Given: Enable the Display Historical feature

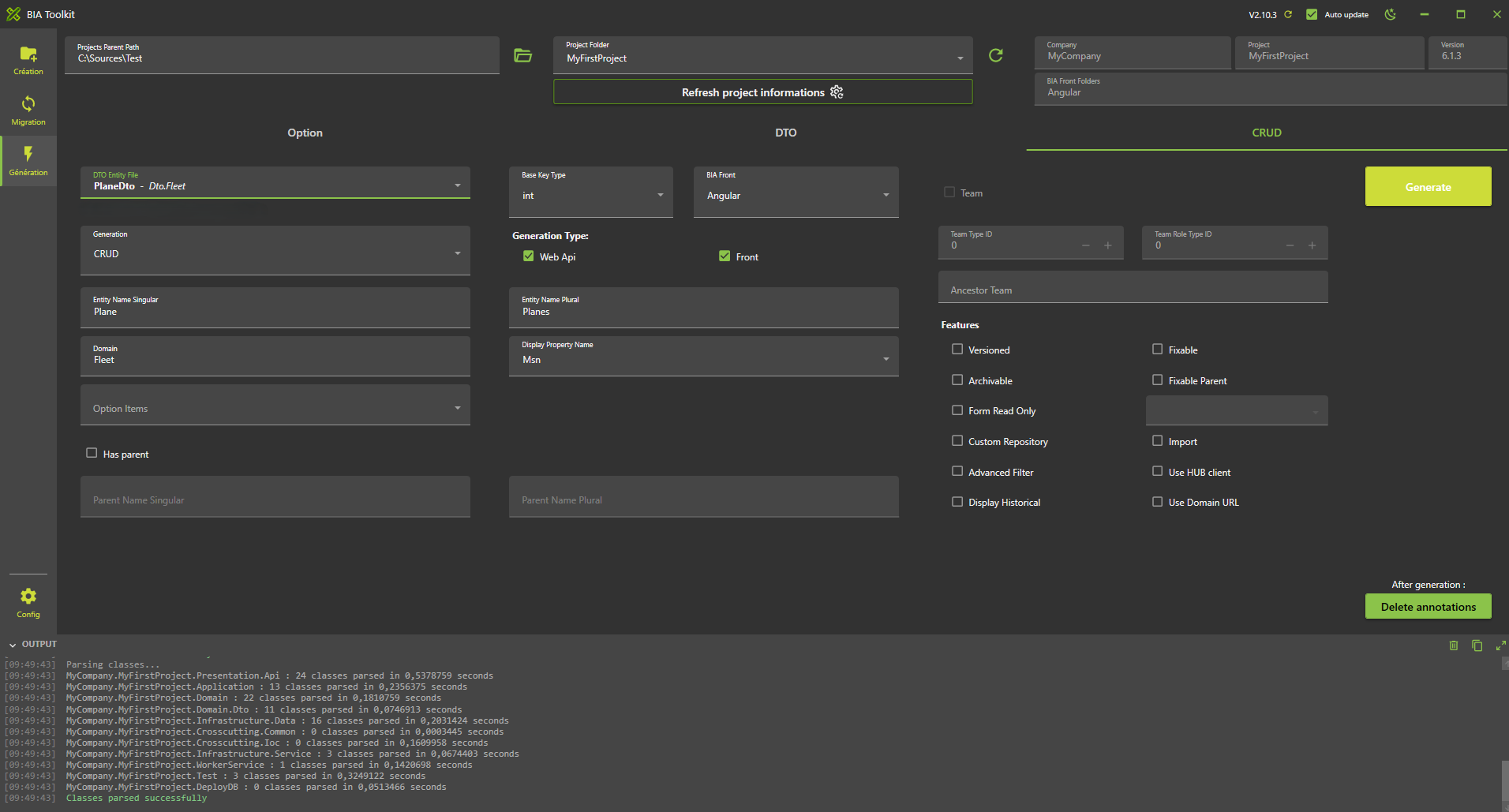Looking at the screenshot, I should pyautogui.click(x=957, y=501).
